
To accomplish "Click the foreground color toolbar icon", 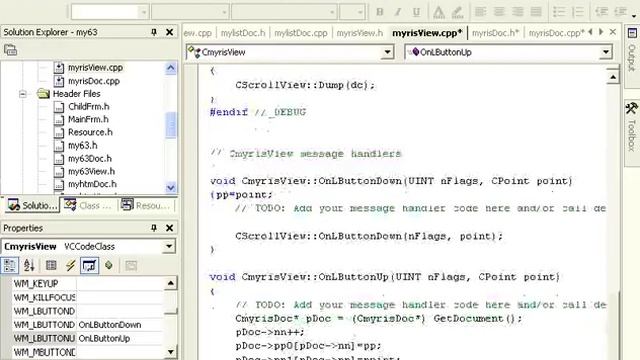I will 439,12.
